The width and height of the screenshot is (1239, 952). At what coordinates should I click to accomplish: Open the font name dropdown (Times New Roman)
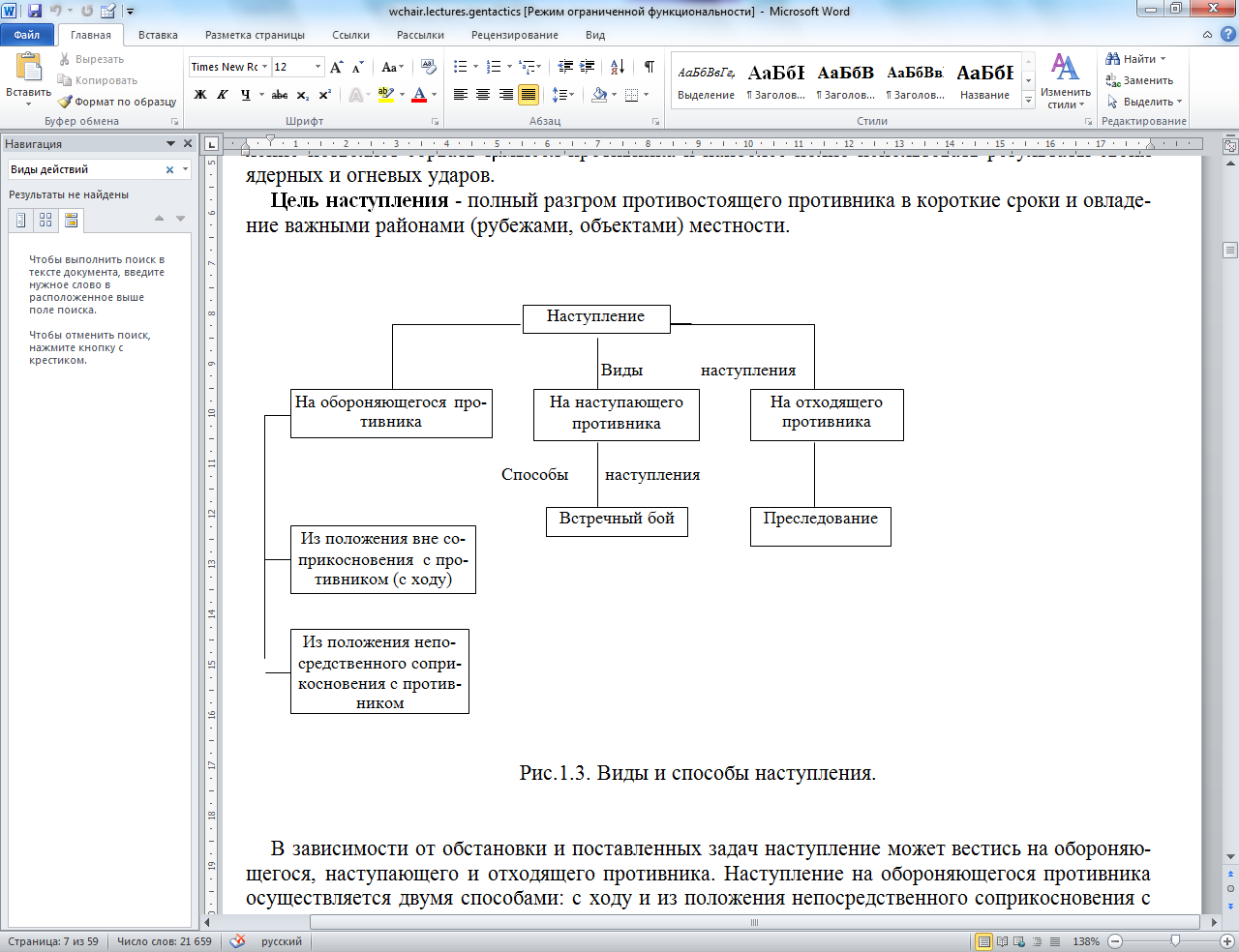tap(265, 67)
